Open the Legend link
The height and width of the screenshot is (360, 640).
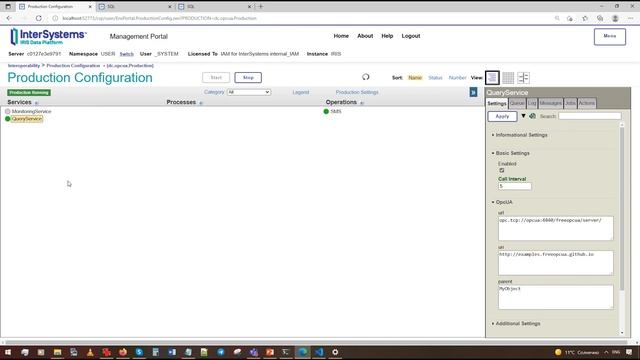coord(301,92)
